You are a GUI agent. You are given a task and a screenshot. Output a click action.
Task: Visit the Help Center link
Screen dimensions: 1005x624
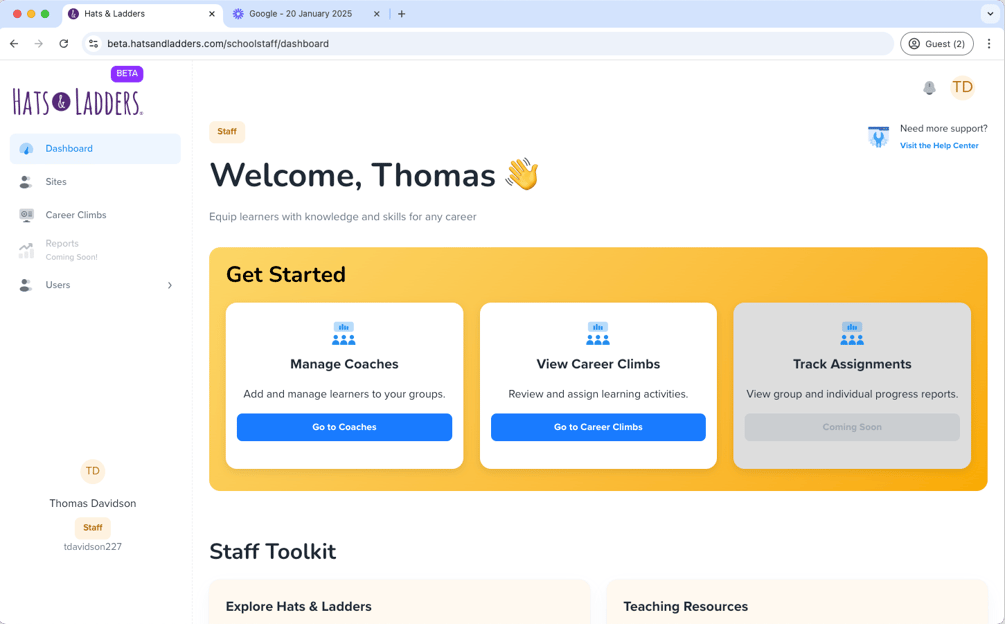(x=939, y=146)
